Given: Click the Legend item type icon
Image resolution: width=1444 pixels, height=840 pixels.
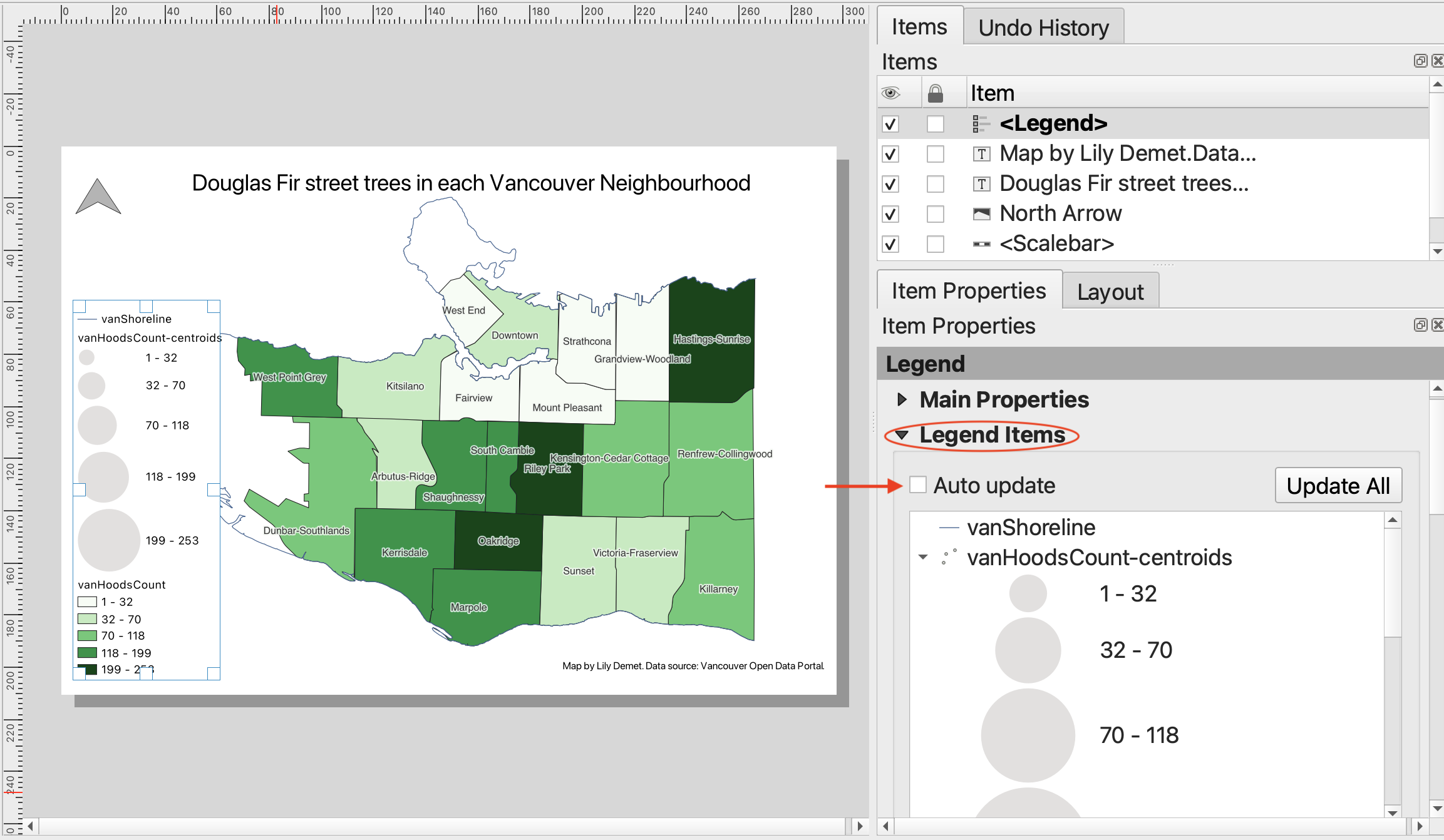Looking at the screenshot, I should coord(981,124).
